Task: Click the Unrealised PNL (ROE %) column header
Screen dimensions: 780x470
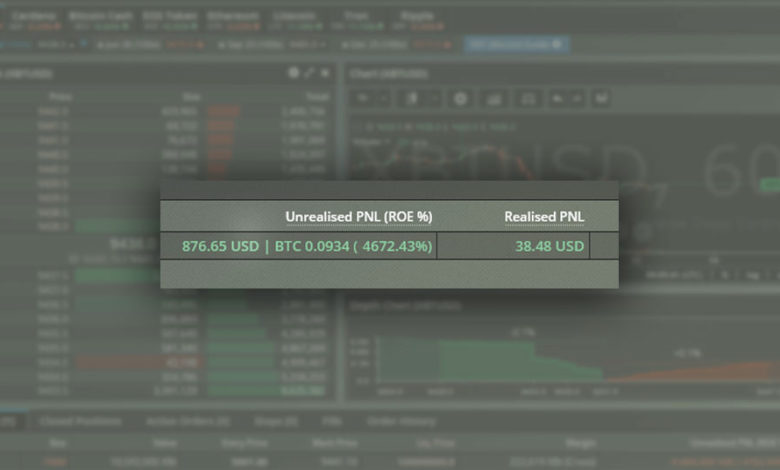Action: [359, 217]
